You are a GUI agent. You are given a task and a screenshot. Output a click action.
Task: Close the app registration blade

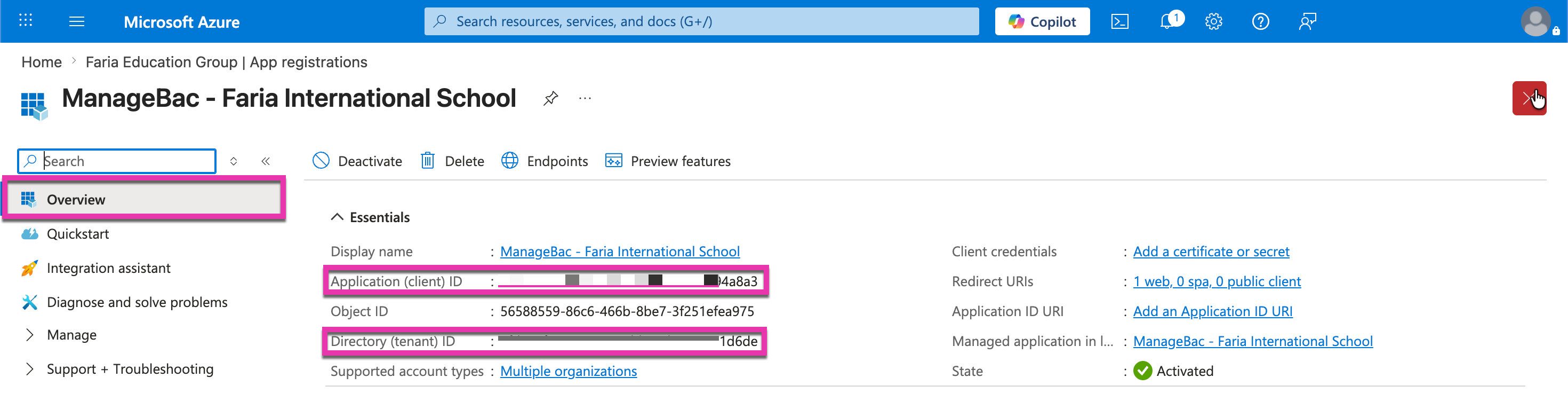point(1529,98)
